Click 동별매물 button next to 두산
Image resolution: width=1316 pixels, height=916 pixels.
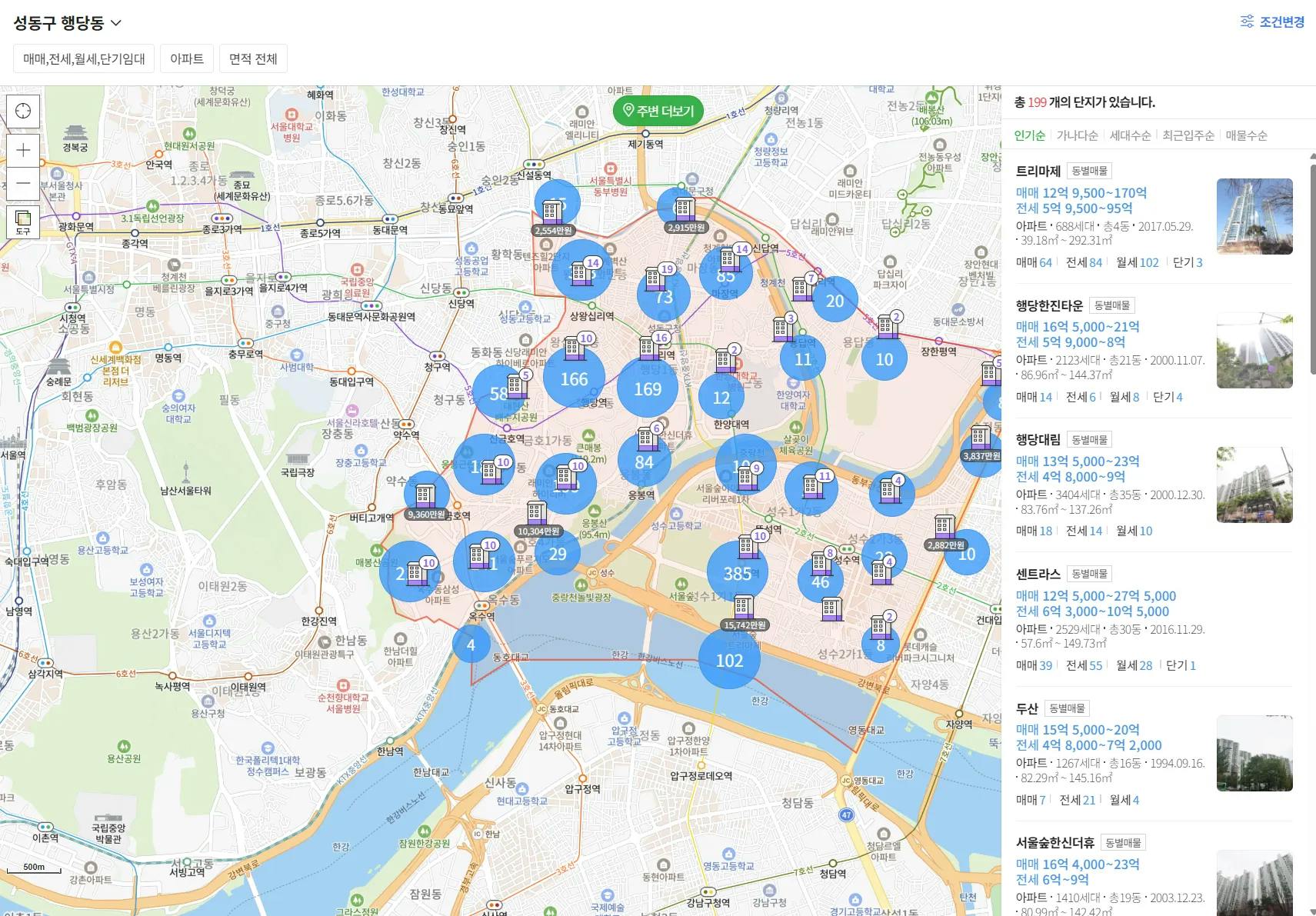(1067, 708)
